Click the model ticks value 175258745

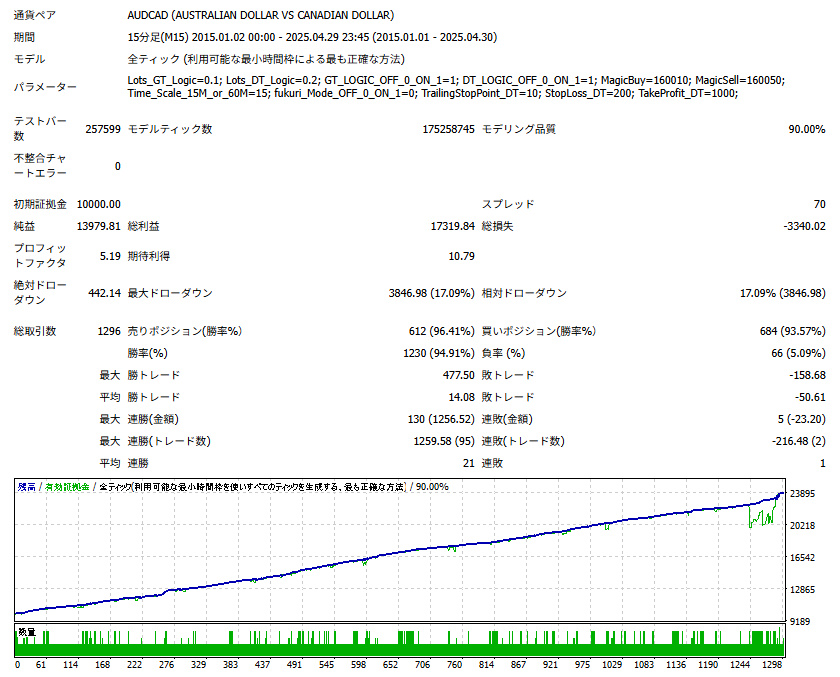pyautogui.click(x=448, y=129)
